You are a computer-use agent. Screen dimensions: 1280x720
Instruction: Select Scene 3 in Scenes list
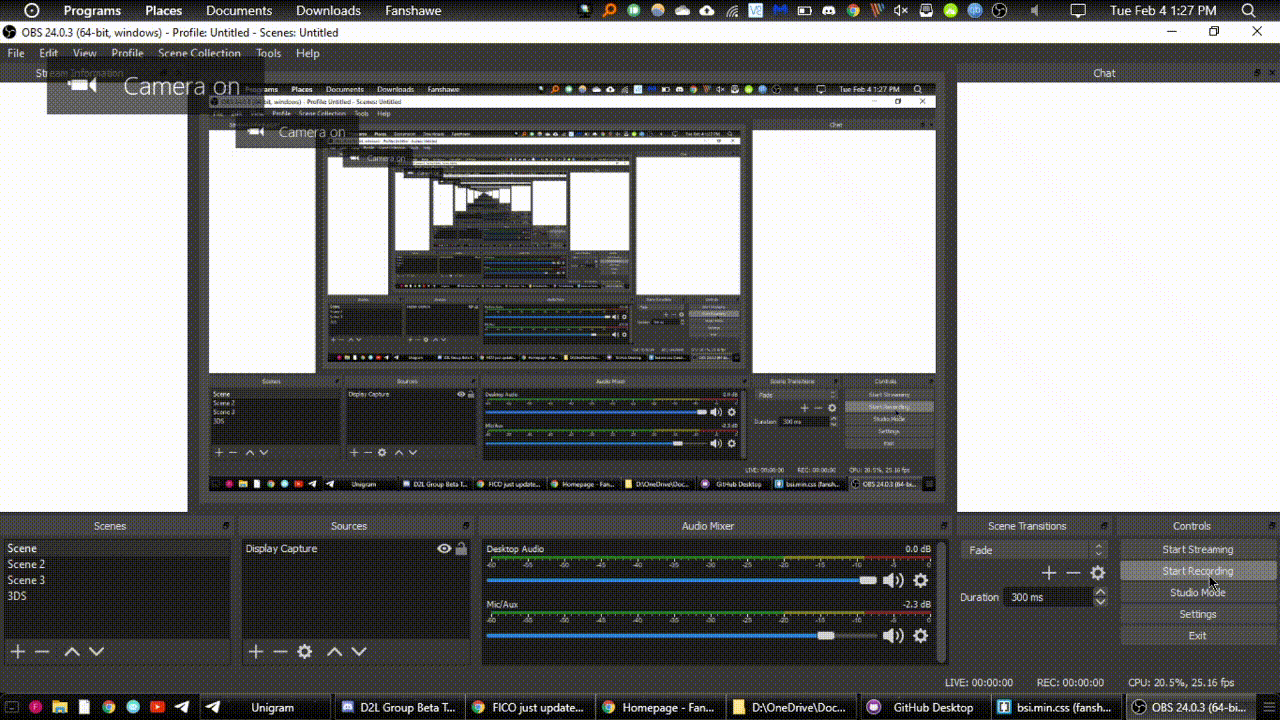click(x=116, y=580)
